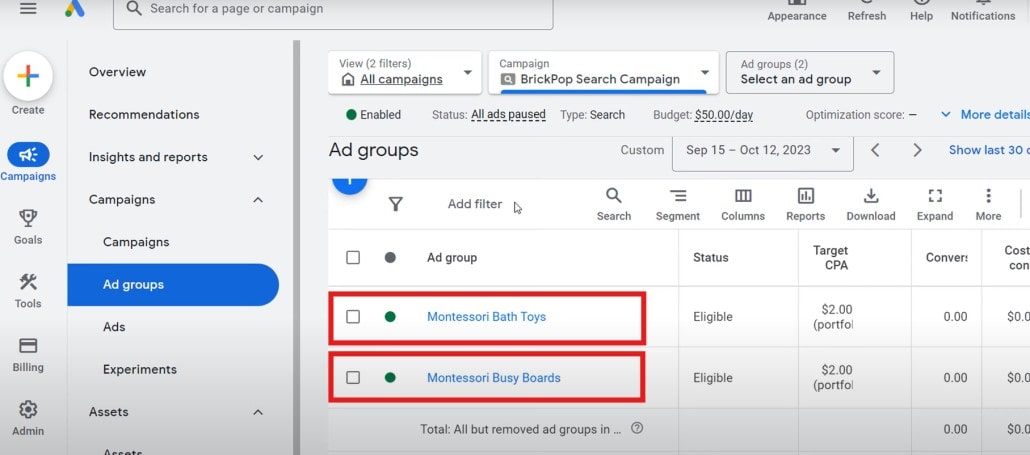Check the Montessori Bath Toys checkbox
Image resolution: width=1030 pixels, height=455 pixels.
coord(353,316)
